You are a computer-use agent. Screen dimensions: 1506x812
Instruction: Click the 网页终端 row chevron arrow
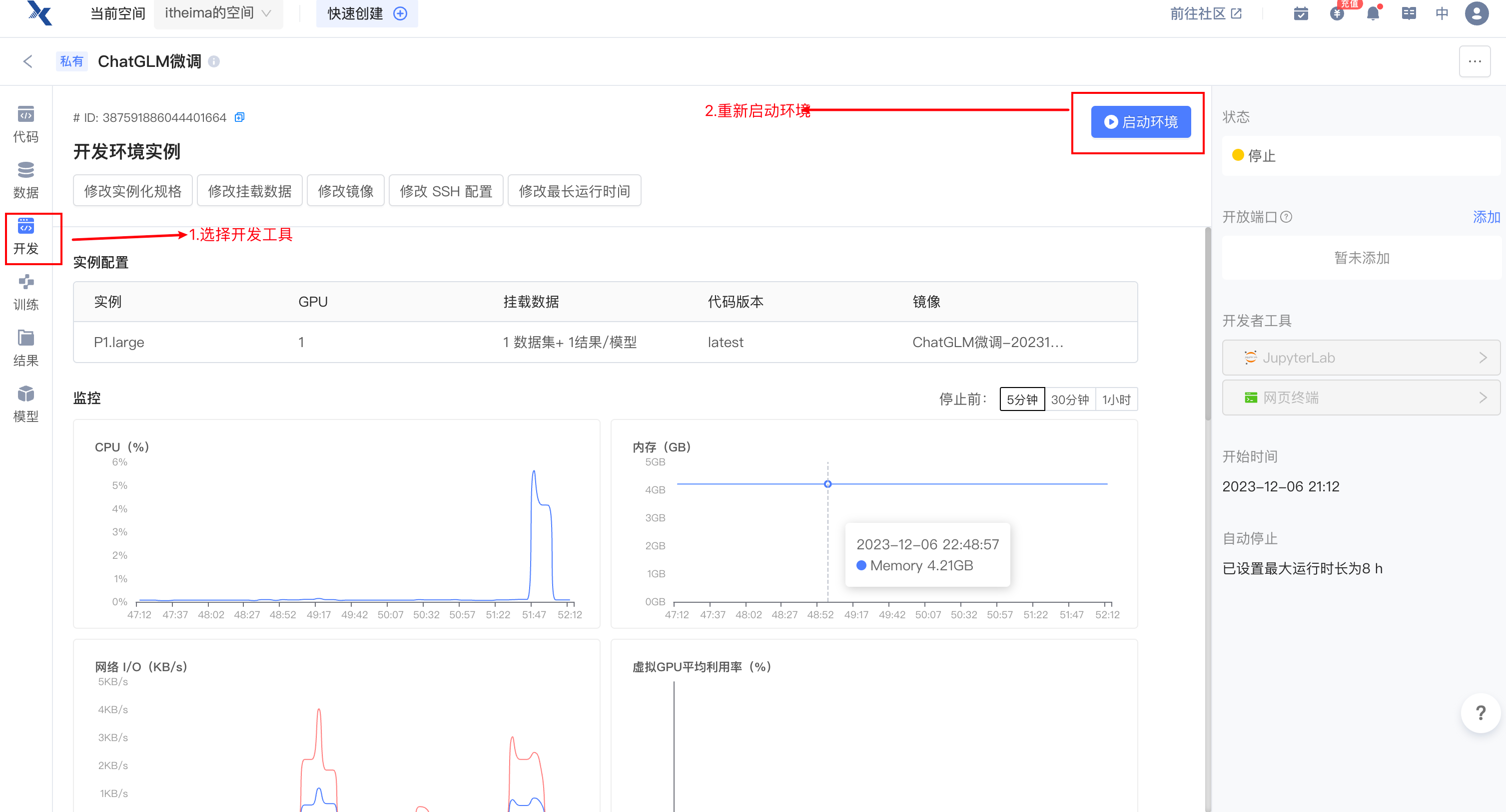[x=1483, y=398]
